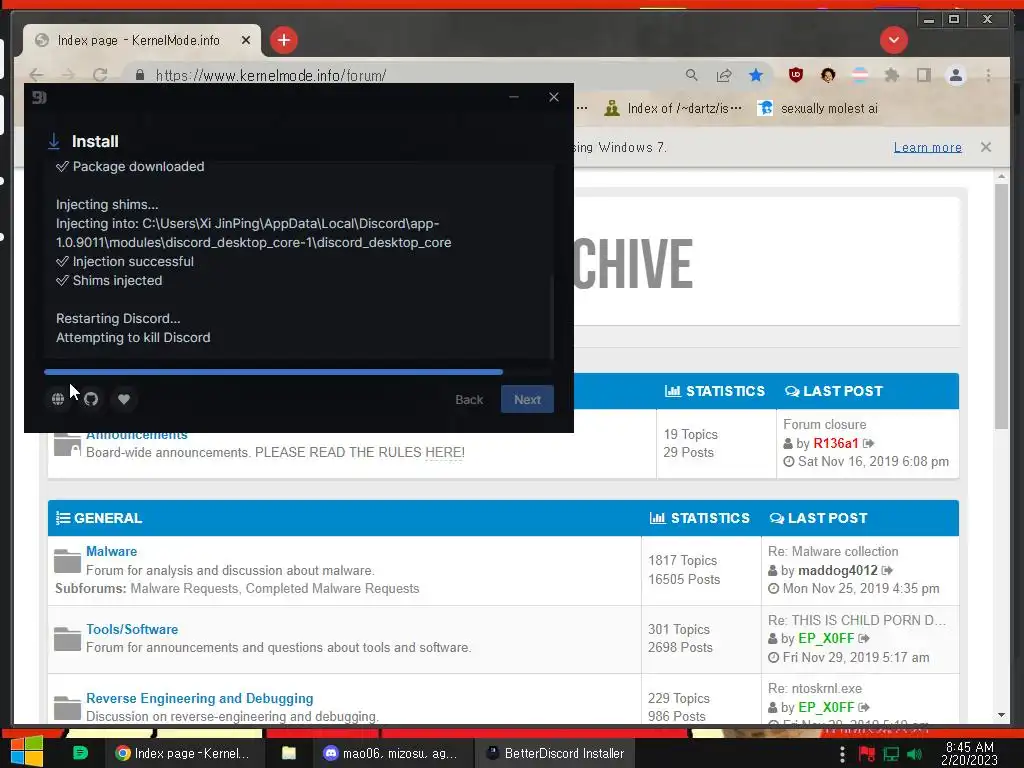
Task: Open the Tools/Software forum link
Action: click(132, 630)
